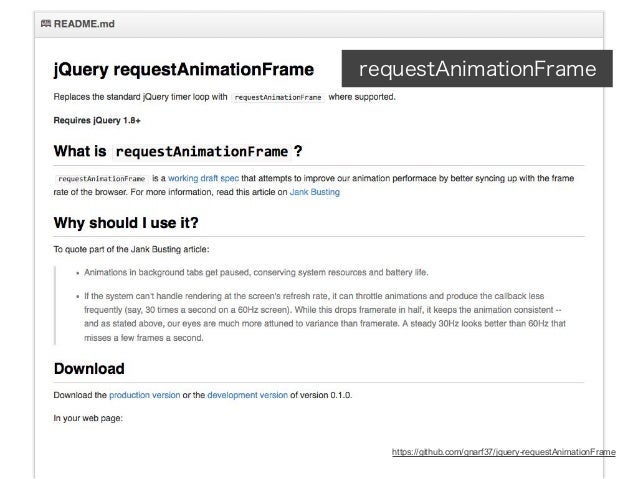Click the jQuery requestAnimationFrame main heading
The image size is (638, 479).
tap(184, 70)
